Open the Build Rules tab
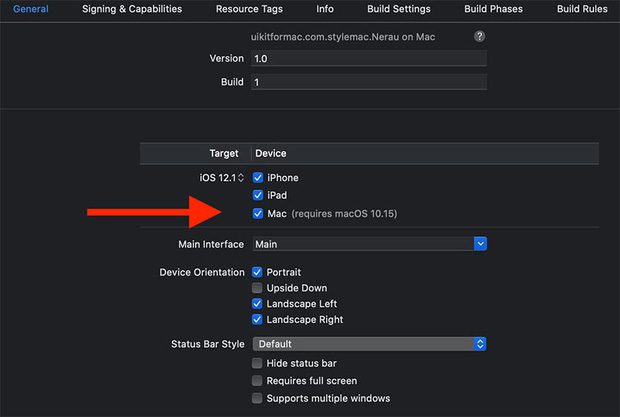The height and width of the screenshot is (417, 620). tap(582, 9)
